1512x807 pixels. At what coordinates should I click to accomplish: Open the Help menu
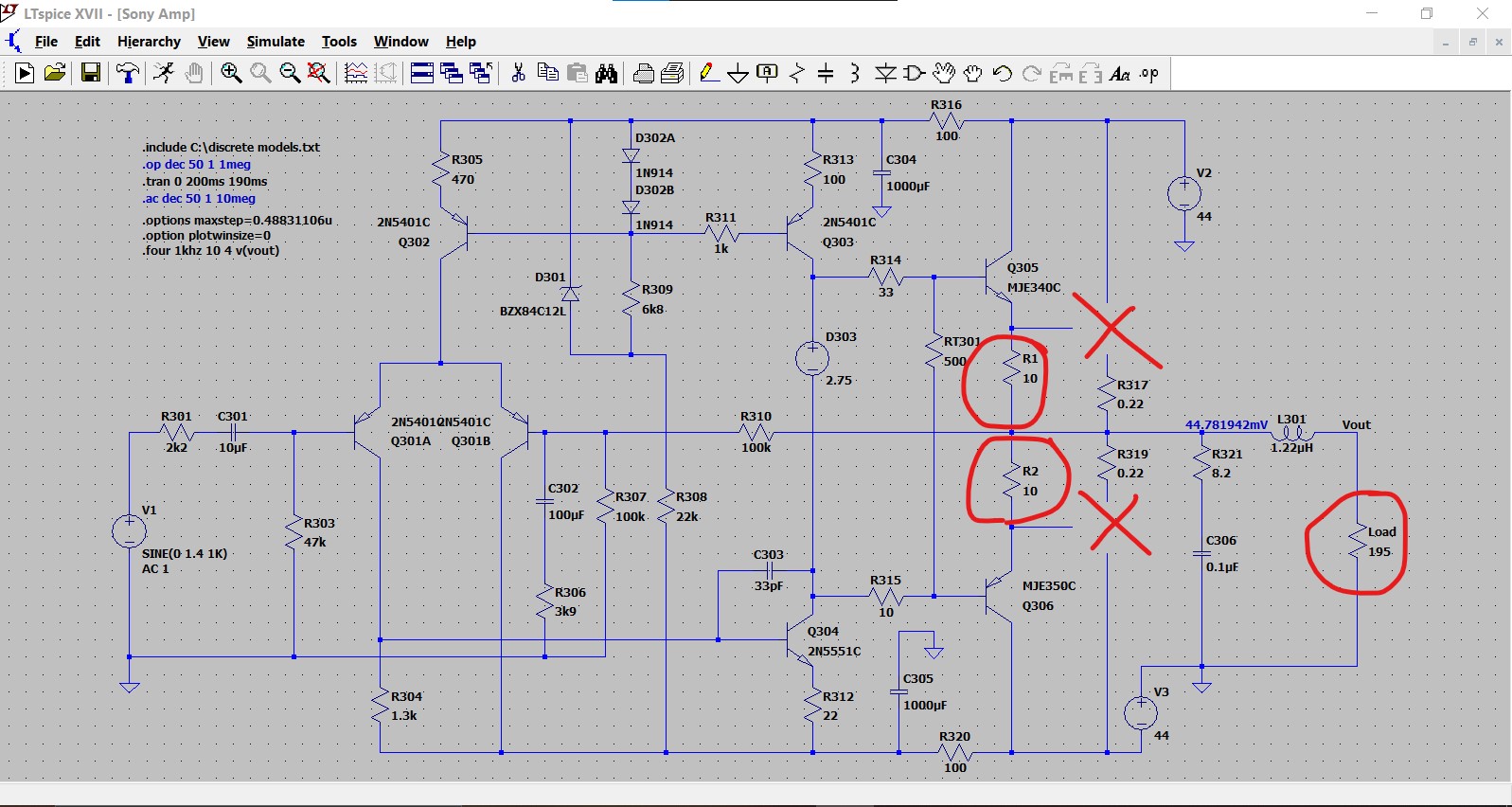[x=460, y=42]
